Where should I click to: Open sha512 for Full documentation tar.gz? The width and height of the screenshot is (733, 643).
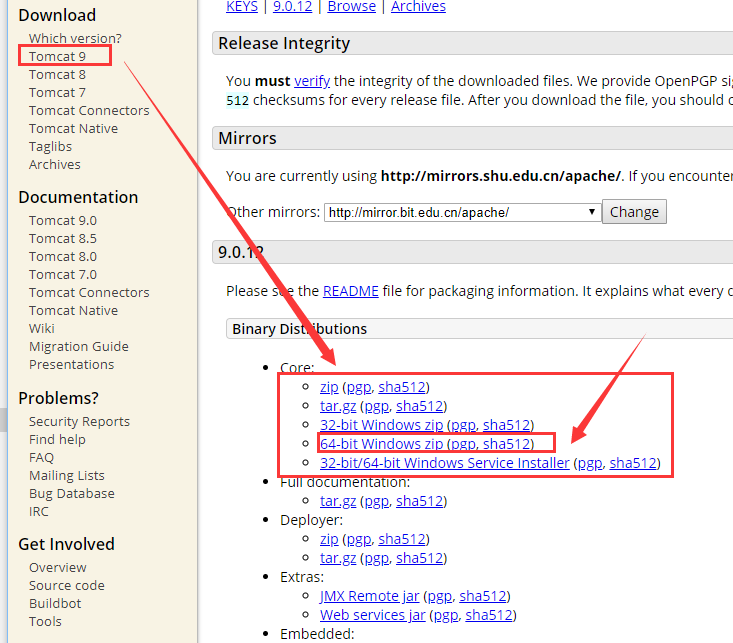[420, 501]
